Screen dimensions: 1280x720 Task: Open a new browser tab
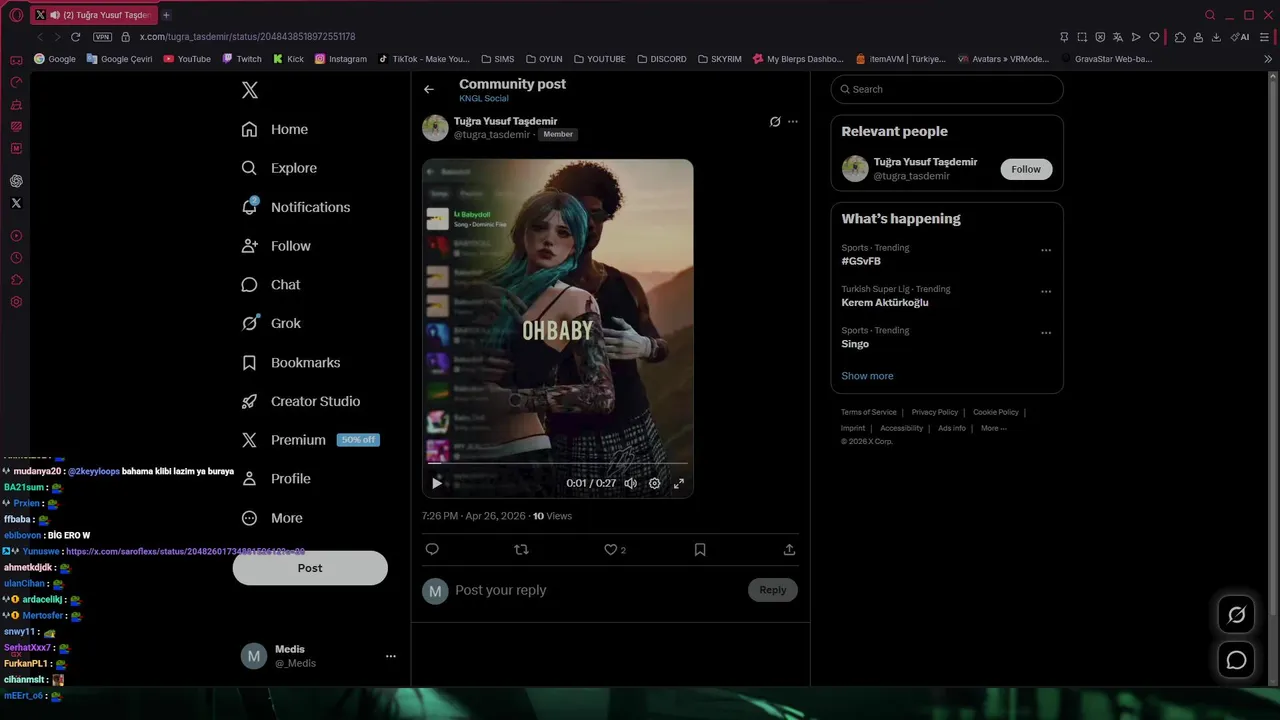(x=166, y=15)
